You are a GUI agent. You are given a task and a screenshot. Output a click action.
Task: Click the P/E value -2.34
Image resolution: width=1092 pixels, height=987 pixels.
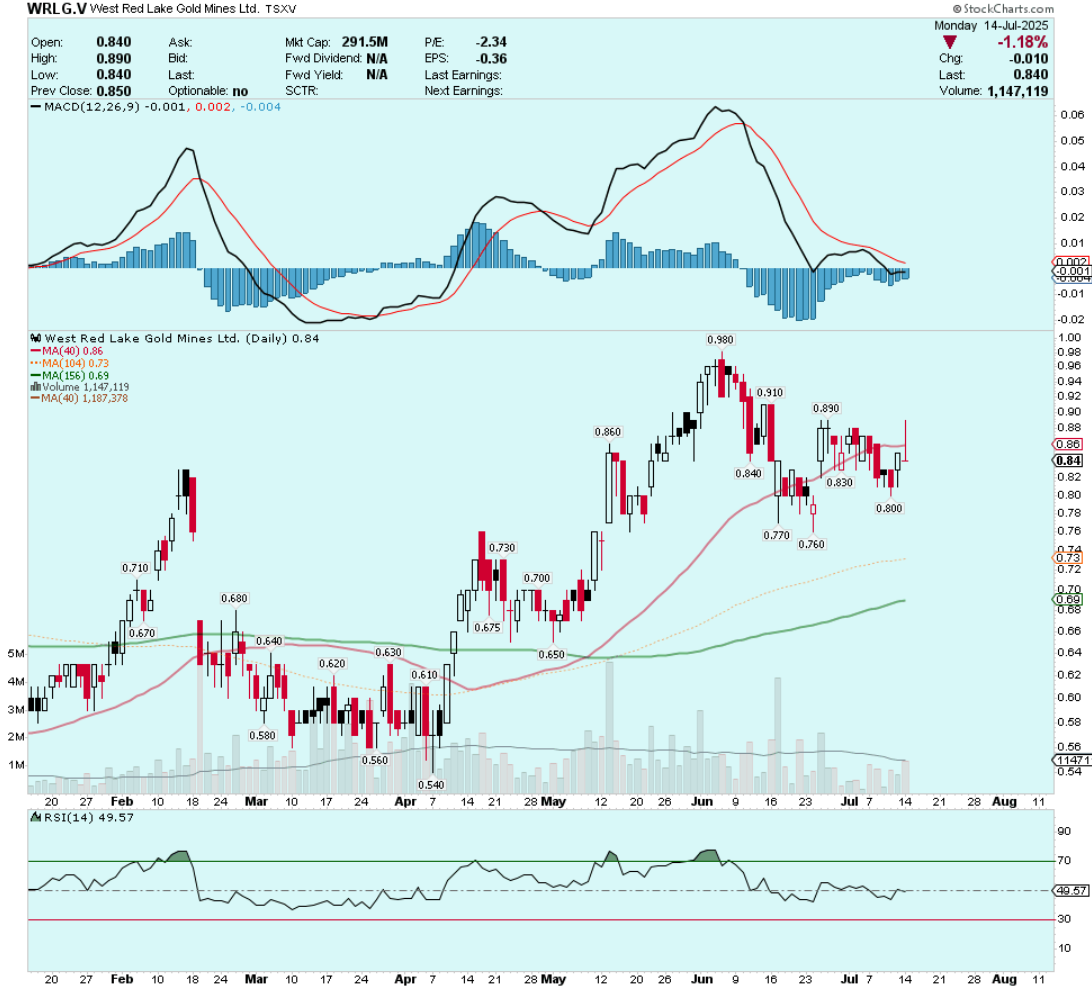coord(491,42)
